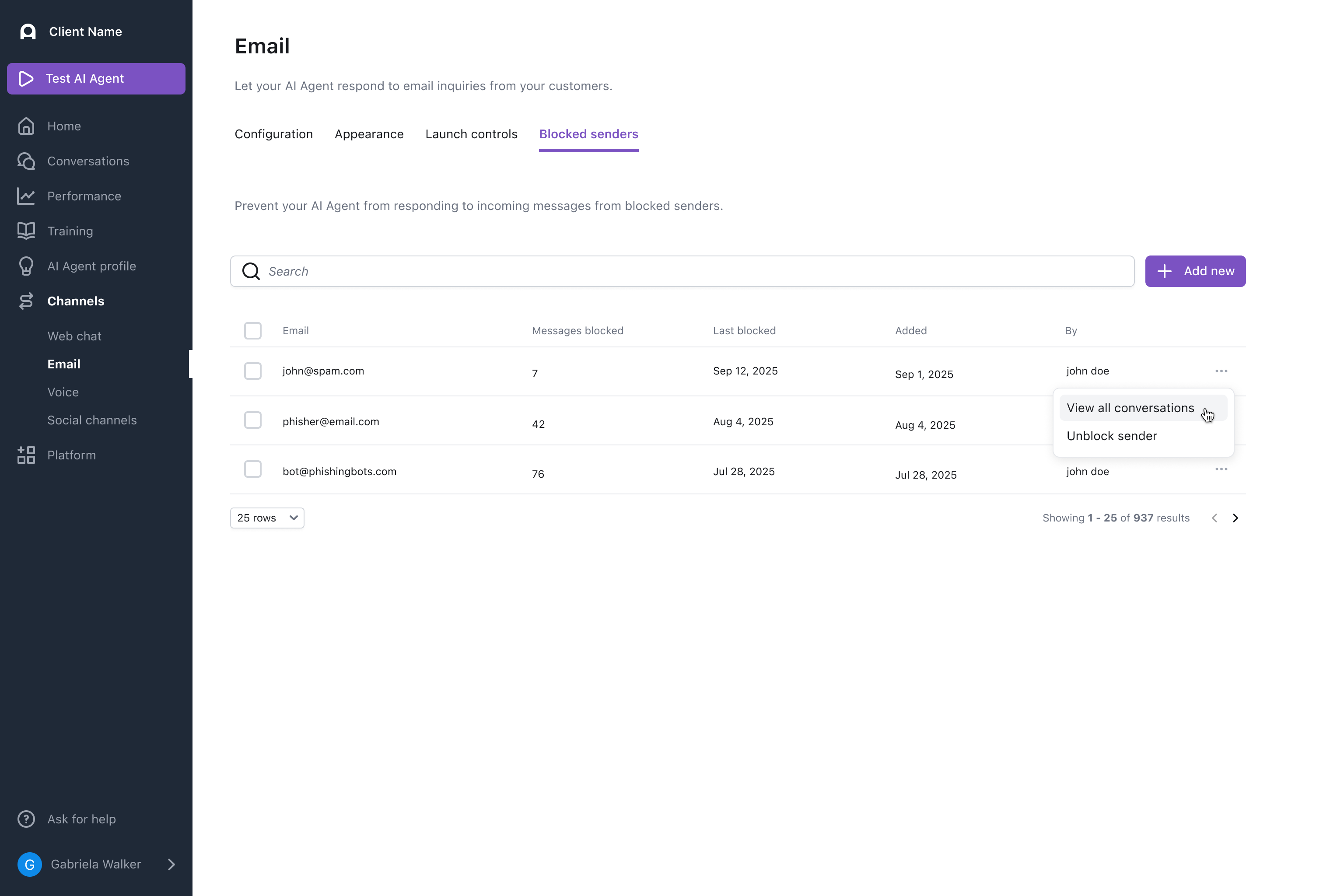
Task: Open Conversations chat bubble icon
Action: point(26,161)
